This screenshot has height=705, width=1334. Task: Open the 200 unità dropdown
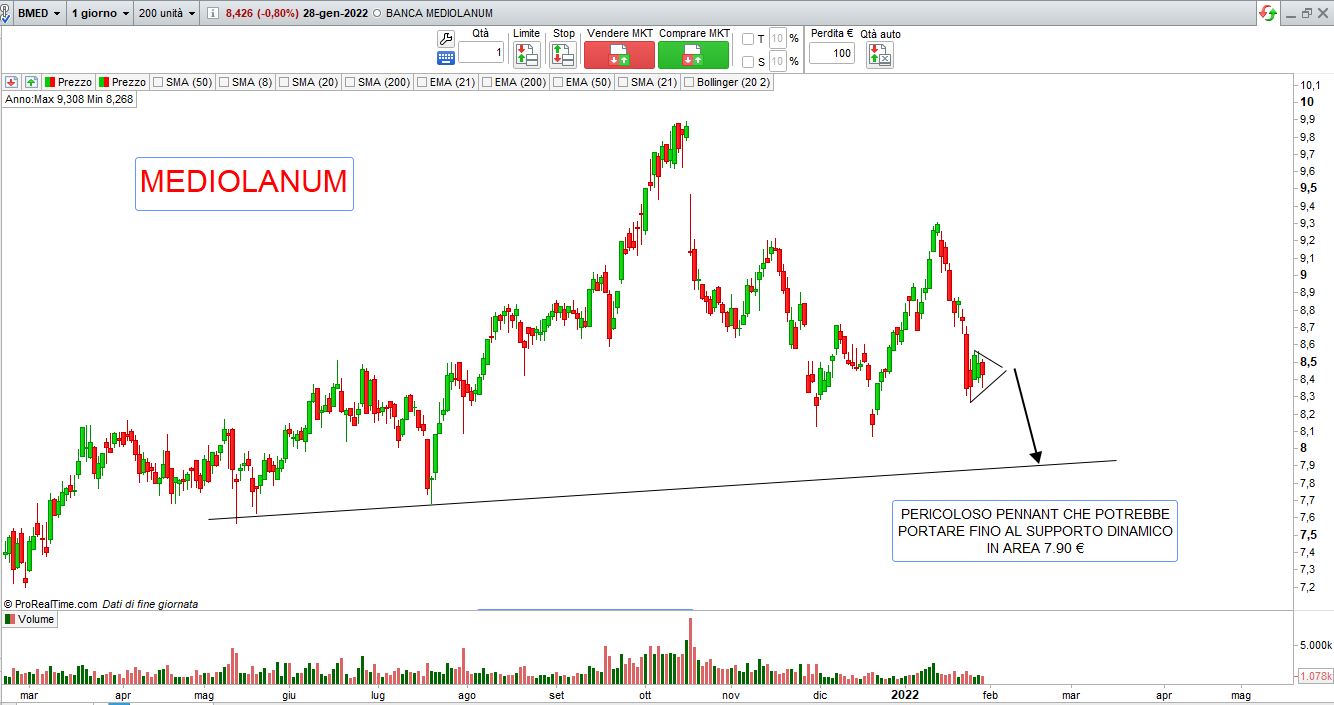coord(167,13)
